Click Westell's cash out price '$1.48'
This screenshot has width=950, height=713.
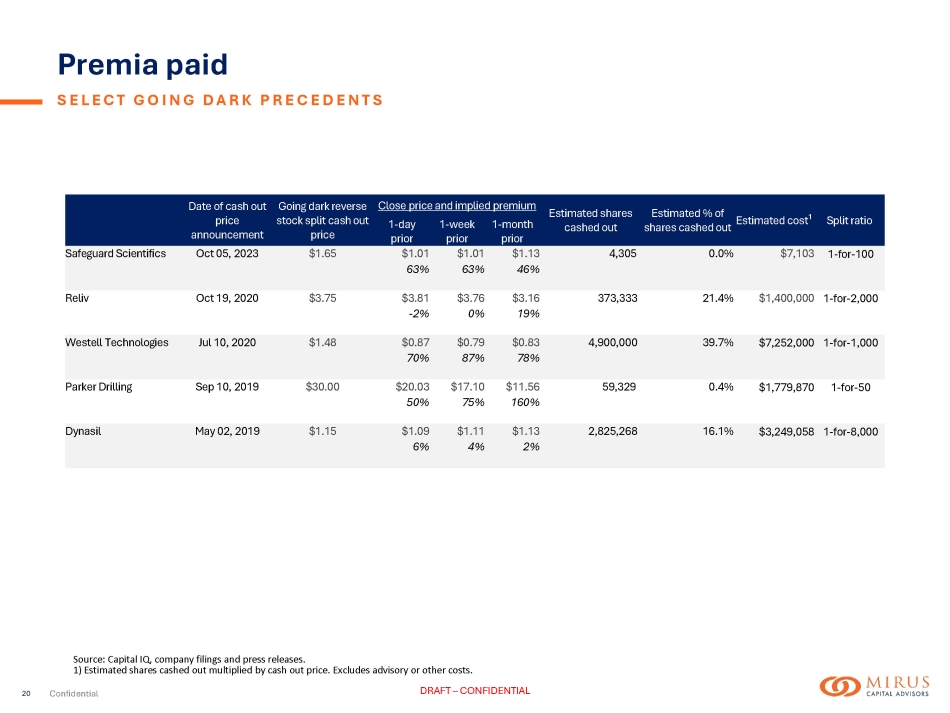322,342
